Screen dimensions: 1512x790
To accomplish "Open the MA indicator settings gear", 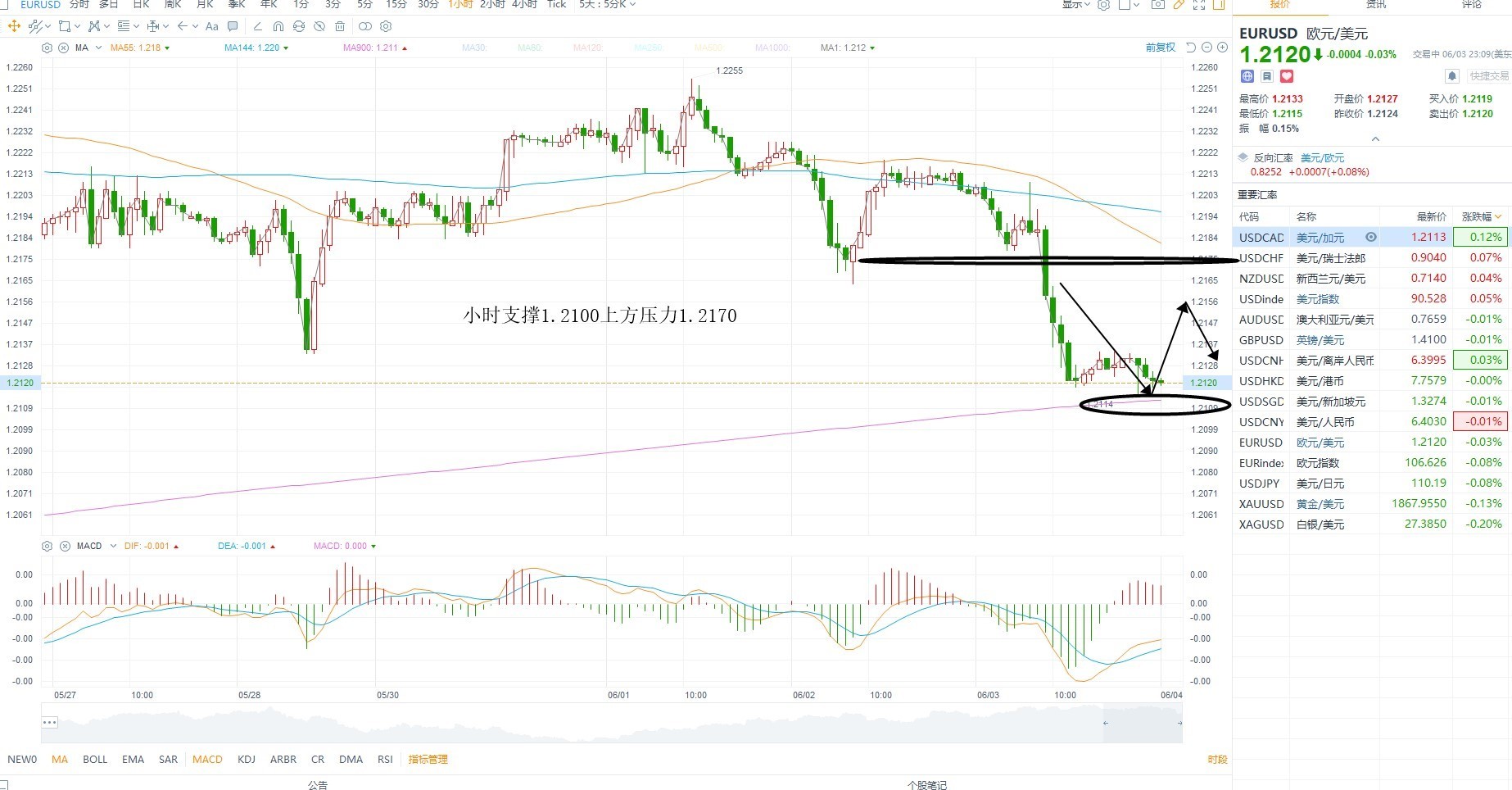I will click(x=47, y=48).
